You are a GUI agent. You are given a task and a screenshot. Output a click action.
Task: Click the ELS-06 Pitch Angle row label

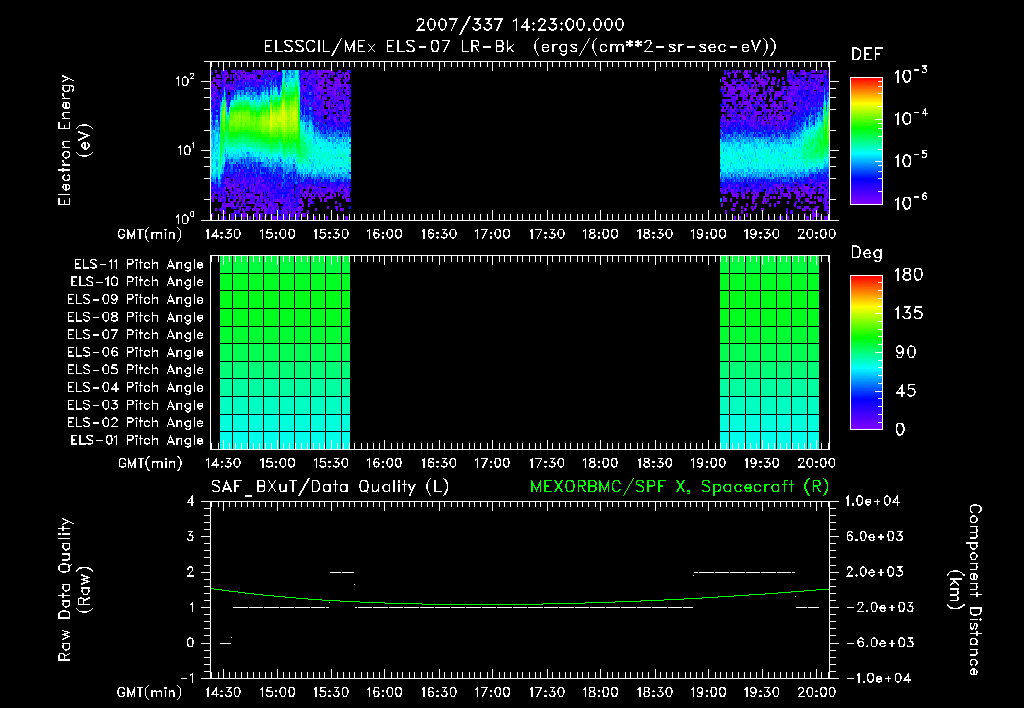135,353
